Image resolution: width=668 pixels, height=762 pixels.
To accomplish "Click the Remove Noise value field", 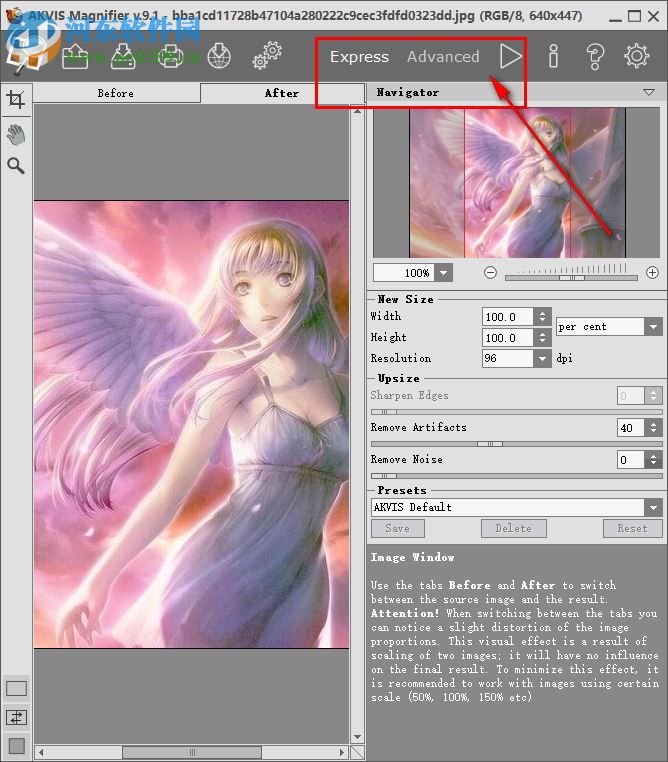I will (x=631, y=460).
